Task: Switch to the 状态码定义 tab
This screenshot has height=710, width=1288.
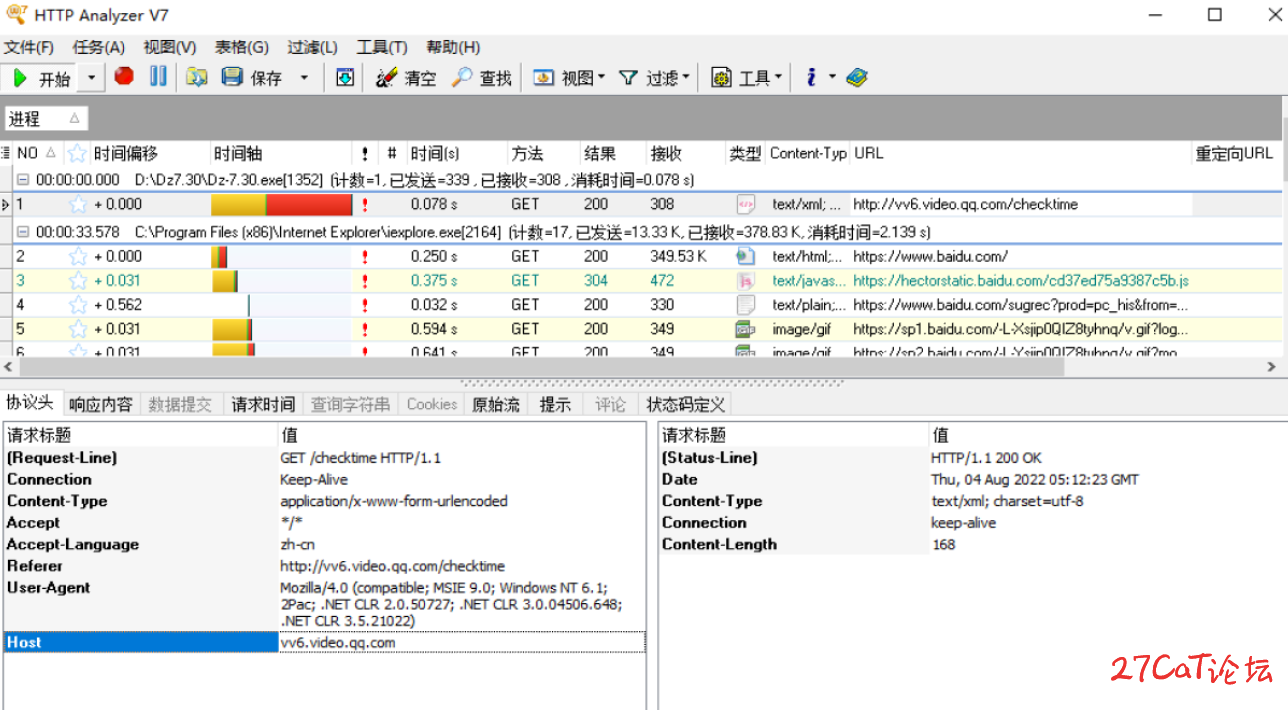Action: click(685, 404)
